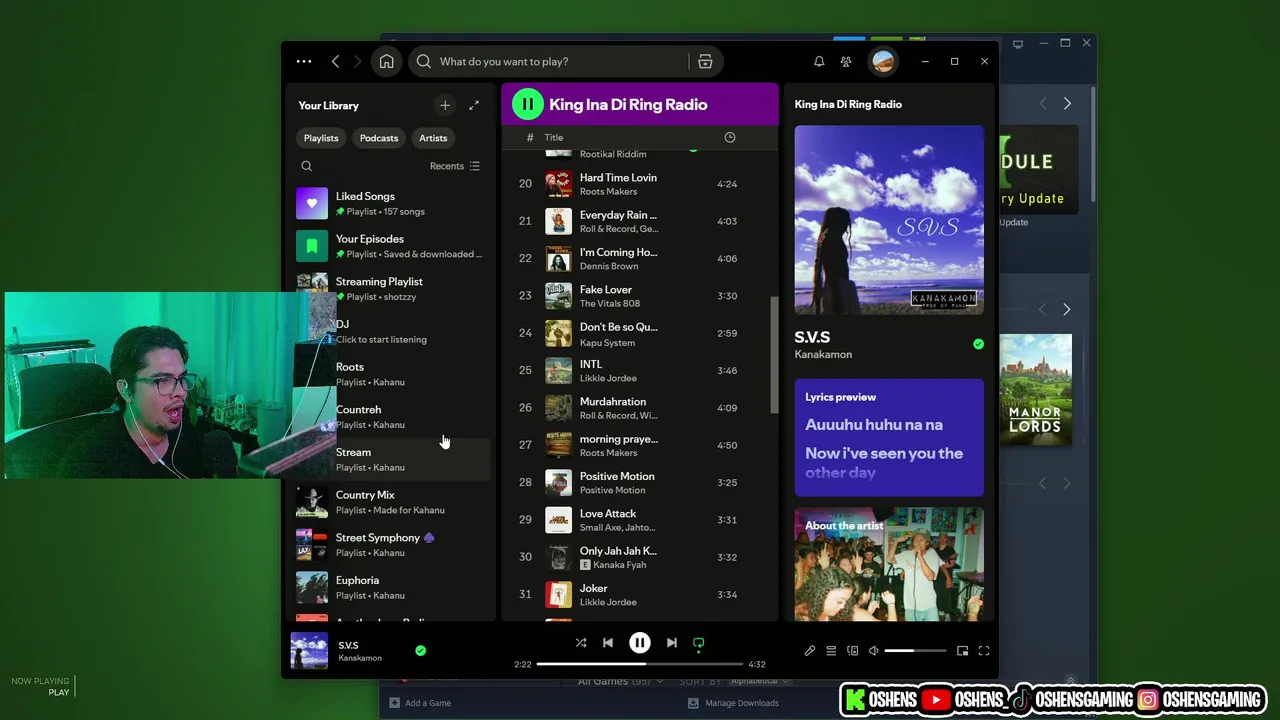This screenshot has width=1280, height=720.
Task: Open the Stream playlist in library
Action: (x=392, y=459)
